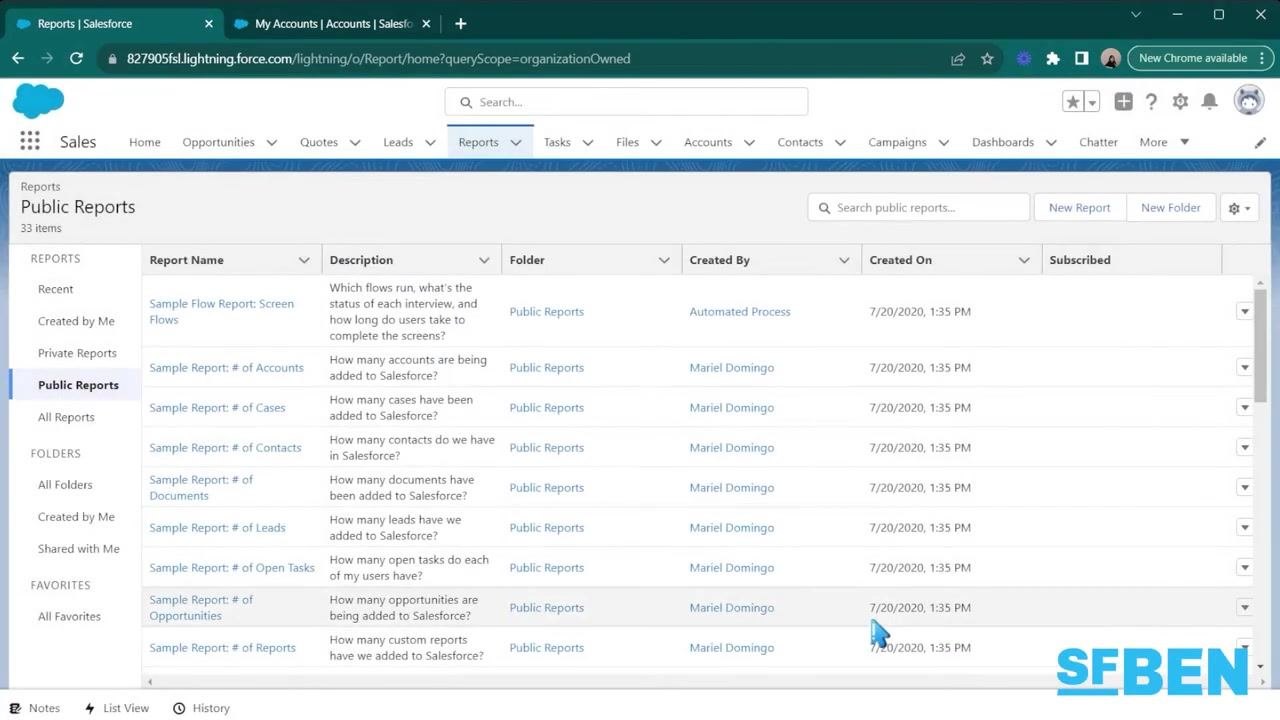
Task: Open List View utility item
Action: 117,708
